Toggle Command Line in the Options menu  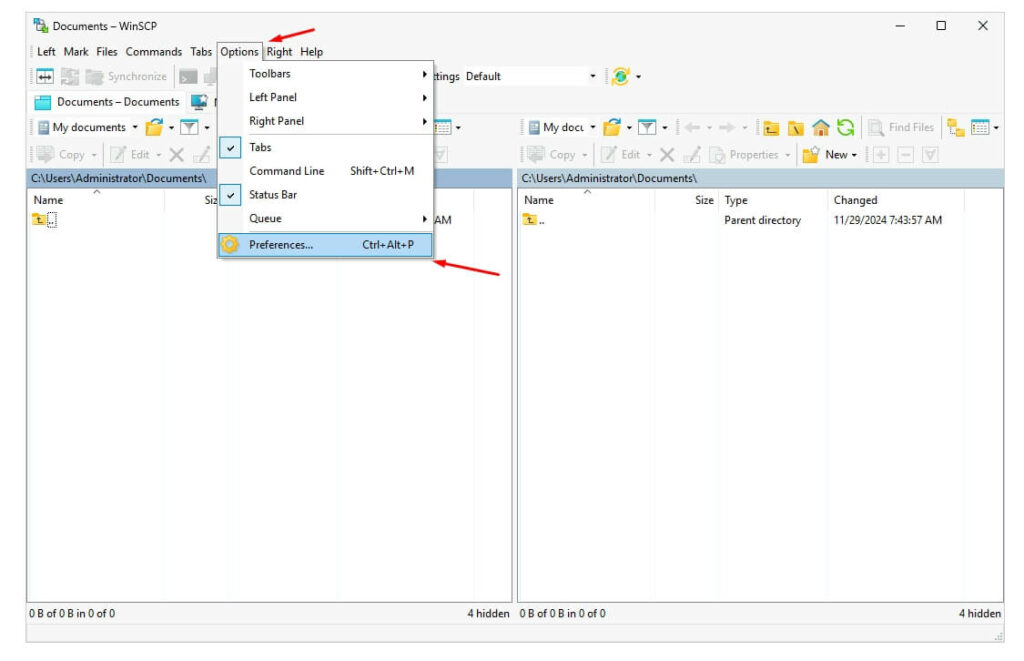[x=325, y=171]
